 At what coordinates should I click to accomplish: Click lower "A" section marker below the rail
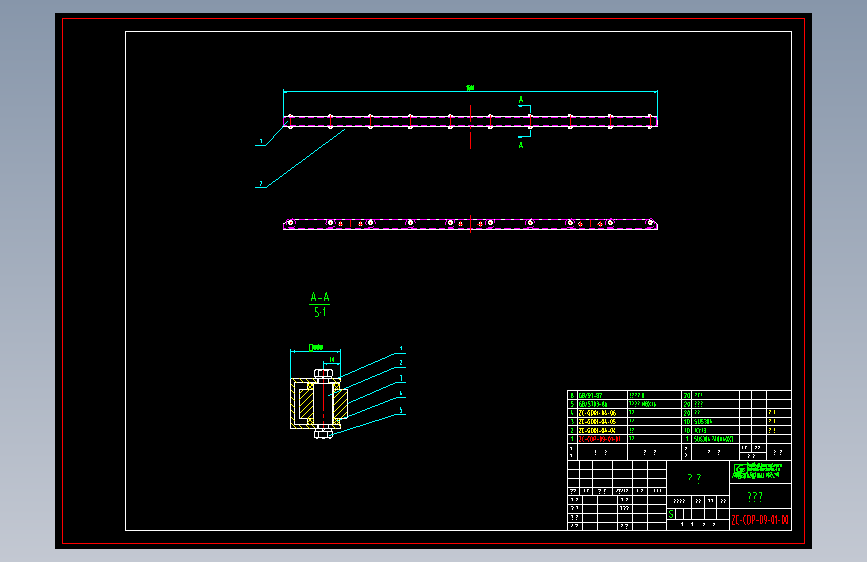coord(520,145)
